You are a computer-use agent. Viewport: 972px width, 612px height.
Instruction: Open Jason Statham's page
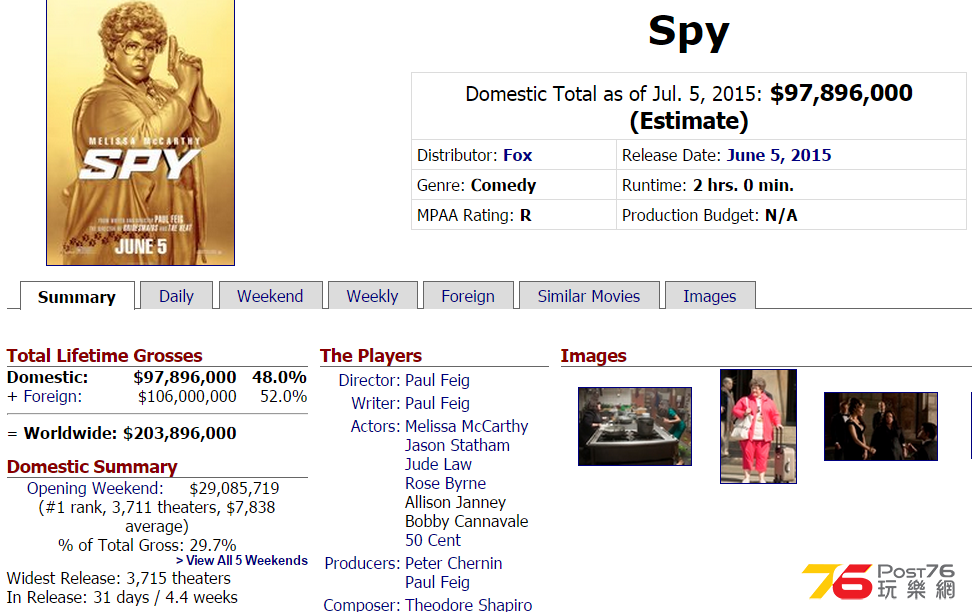pos(457,445)
